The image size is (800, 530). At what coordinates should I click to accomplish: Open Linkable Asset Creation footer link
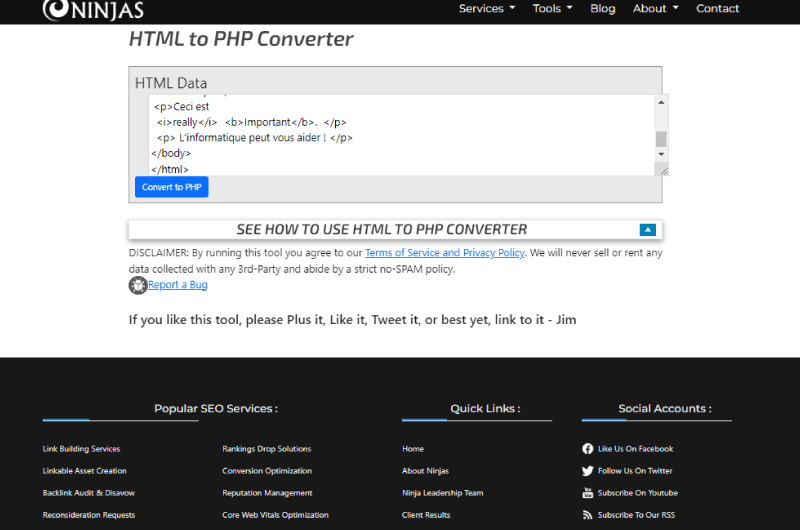tap(85, 471)
